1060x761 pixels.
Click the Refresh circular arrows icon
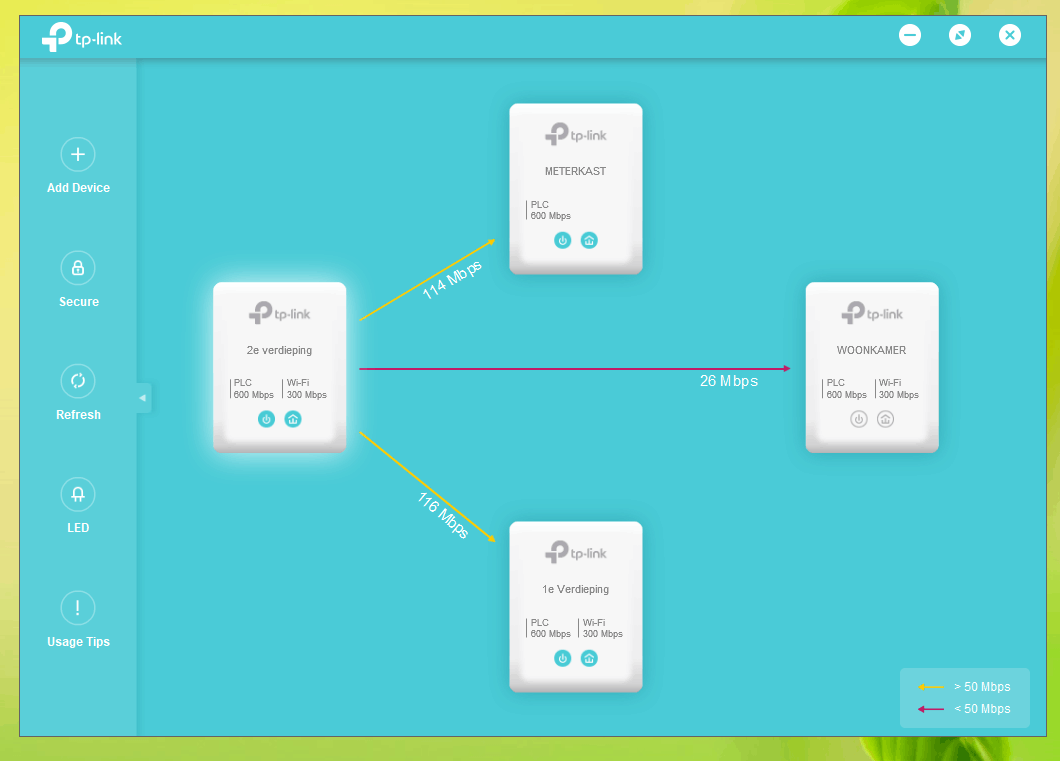(78, 381)
